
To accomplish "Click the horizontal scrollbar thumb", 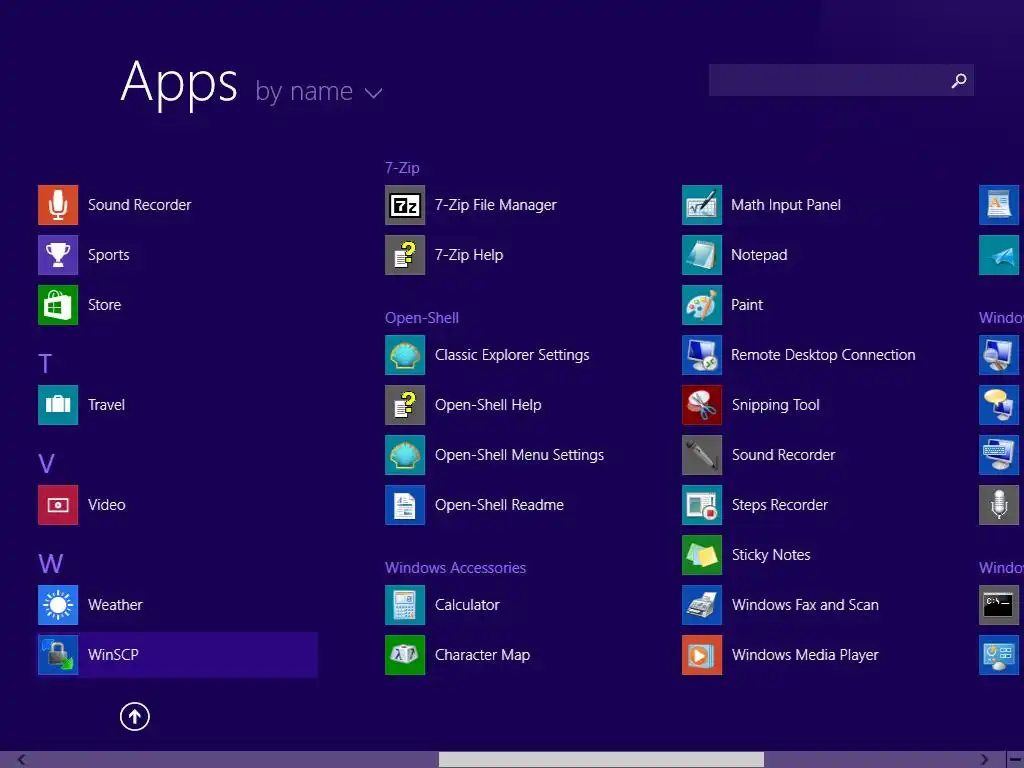I will pos(601,760).
